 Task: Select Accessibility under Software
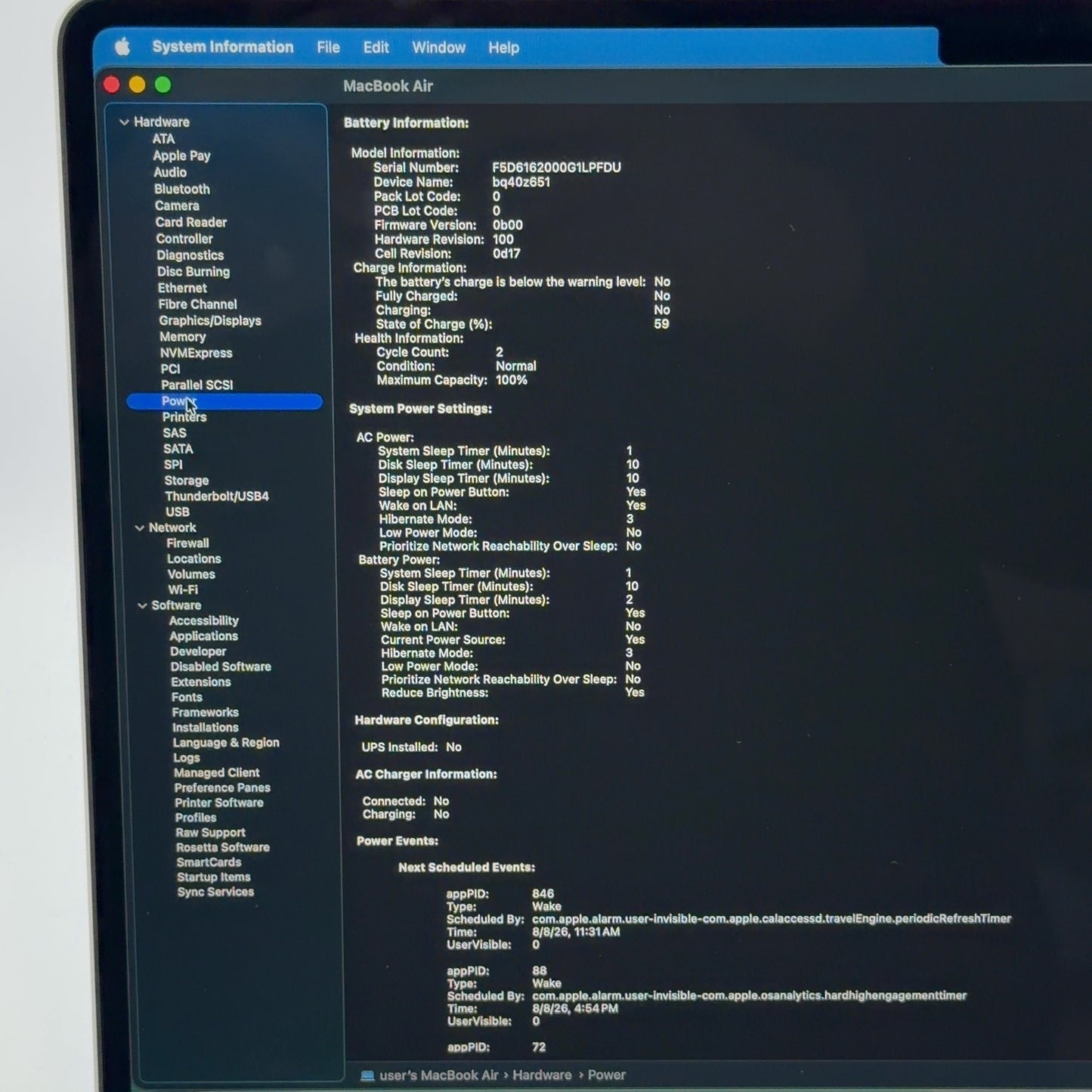point(204,621)
